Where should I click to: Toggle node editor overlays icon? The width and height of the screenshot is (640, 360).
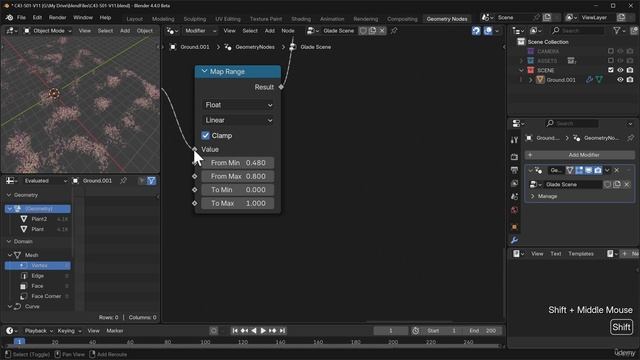click(488, 31)
